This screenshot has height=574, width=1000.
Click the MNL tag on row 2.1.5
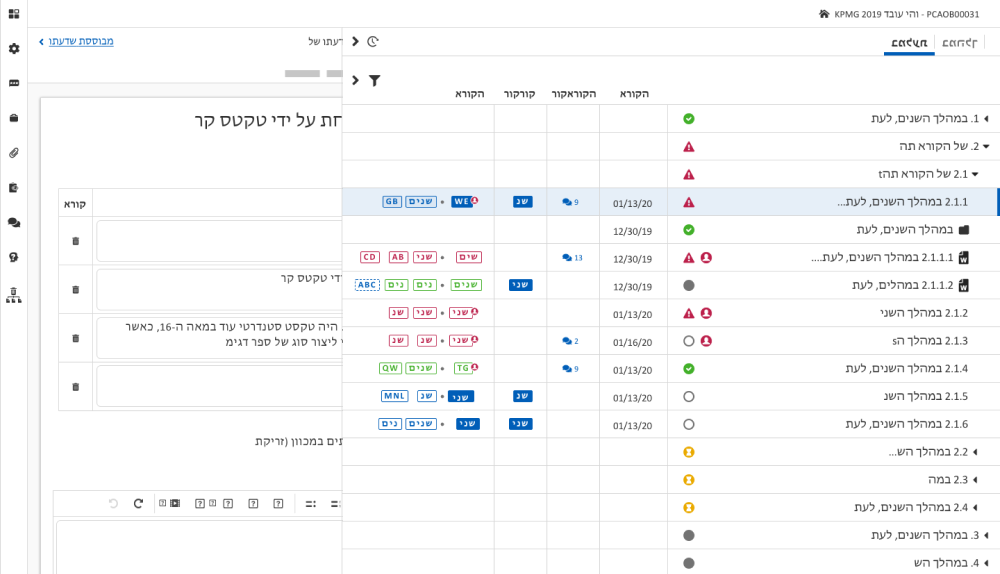394,396
